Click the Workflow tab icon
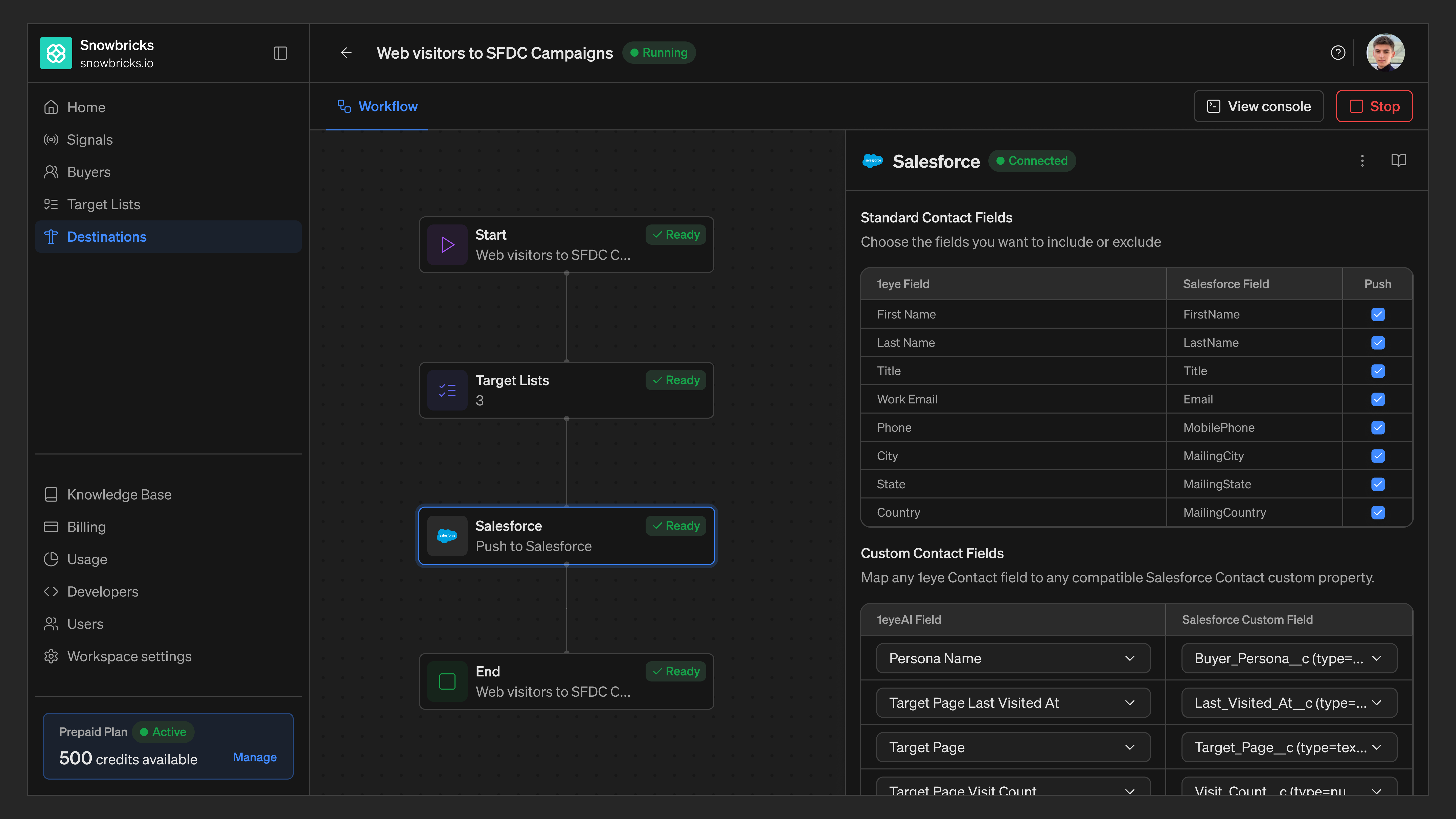This screenshot has height=819, width=1456. [x=344, y=106]
